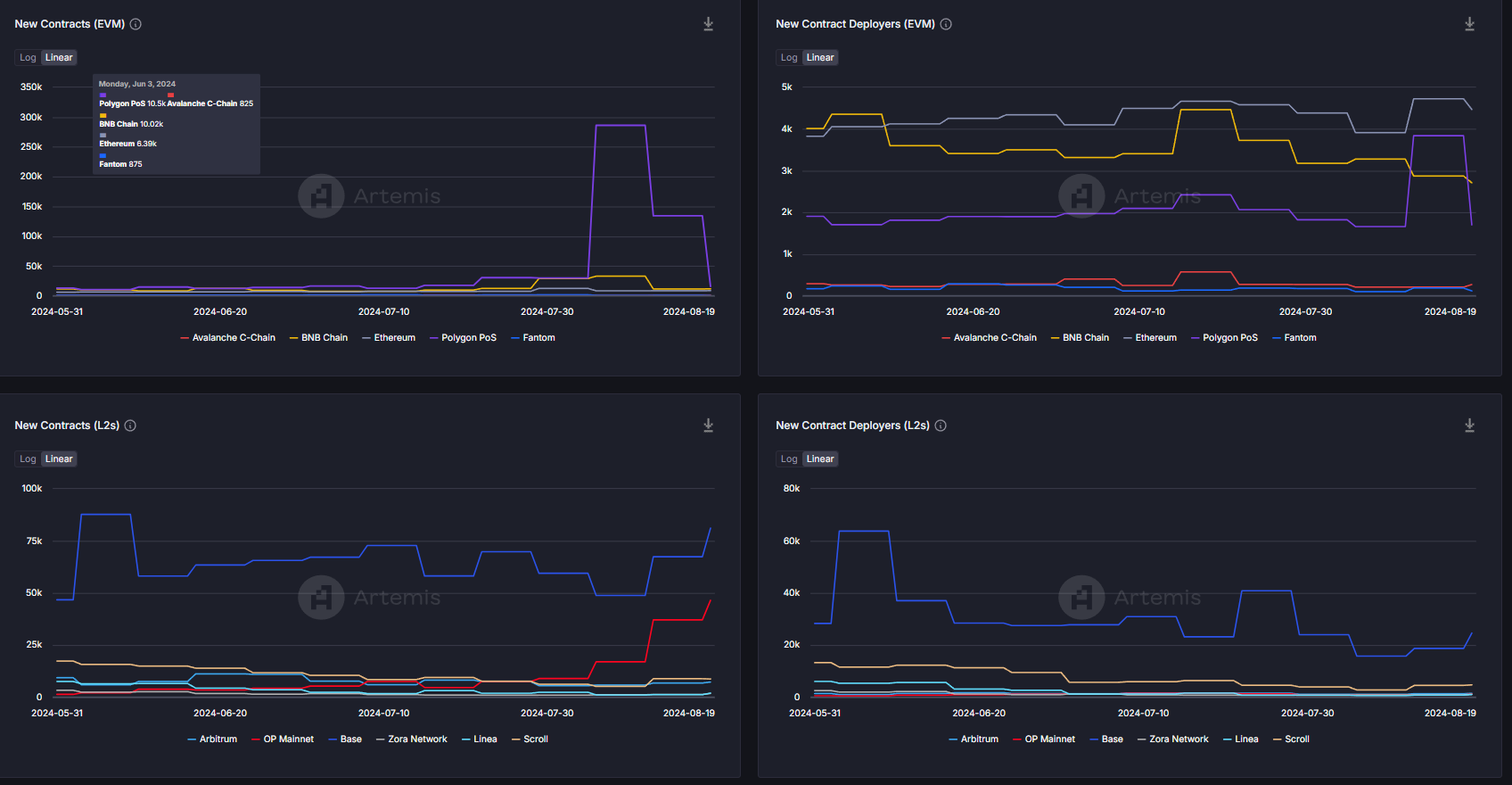Download the New Contracts (L2s) chart
Viewport: 1512px width, 785px height.
[708, 426]
